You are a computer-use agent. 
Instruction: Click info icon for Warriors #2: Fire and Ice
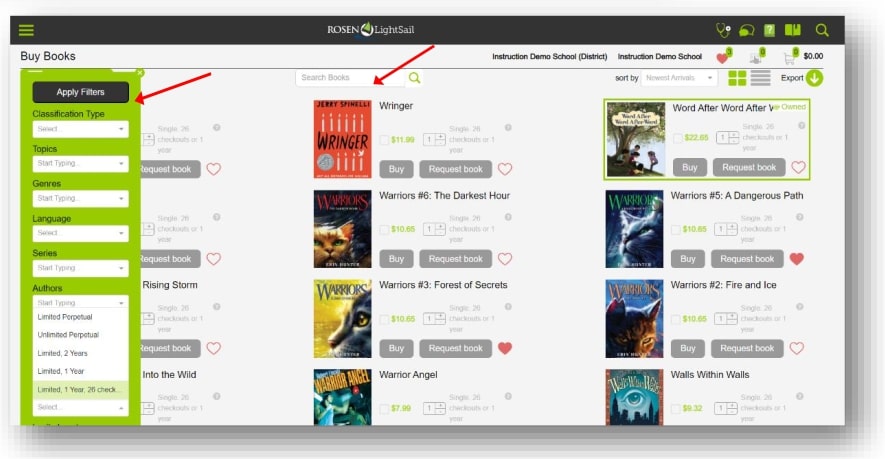coord(800,307)
